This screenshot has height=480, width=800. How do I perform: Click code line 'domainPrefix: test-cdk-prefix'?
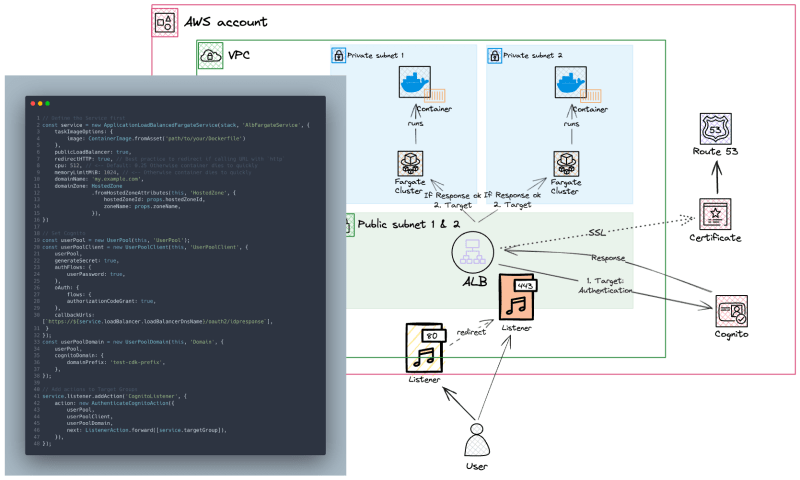116,362
